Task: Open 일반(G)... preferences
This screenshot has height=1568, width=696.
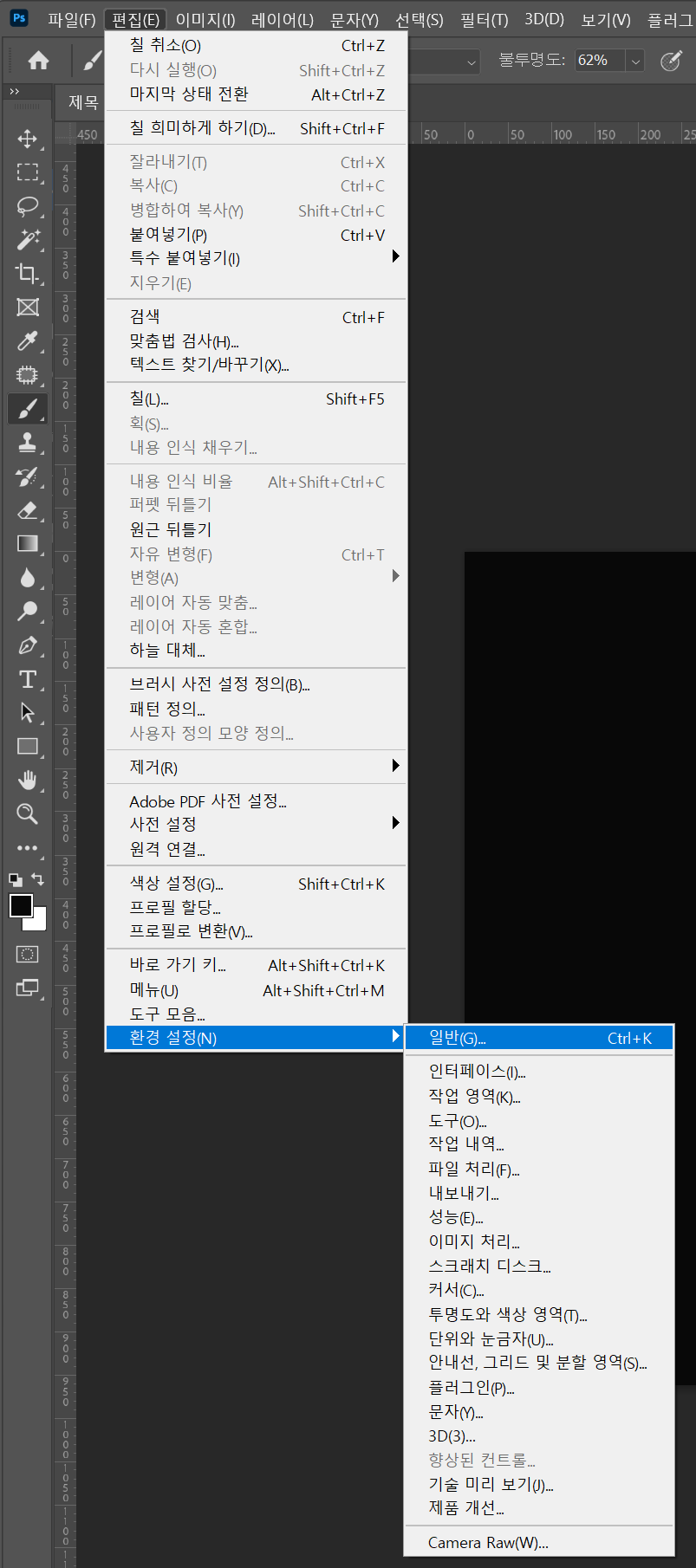Action: 539,1038
